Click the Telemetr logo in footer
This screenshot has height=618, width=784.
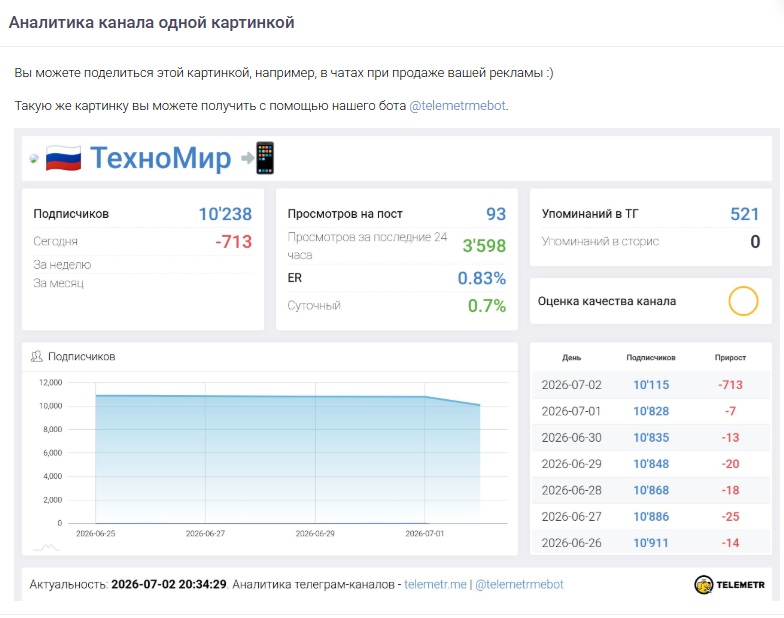[x=730, y=584]
